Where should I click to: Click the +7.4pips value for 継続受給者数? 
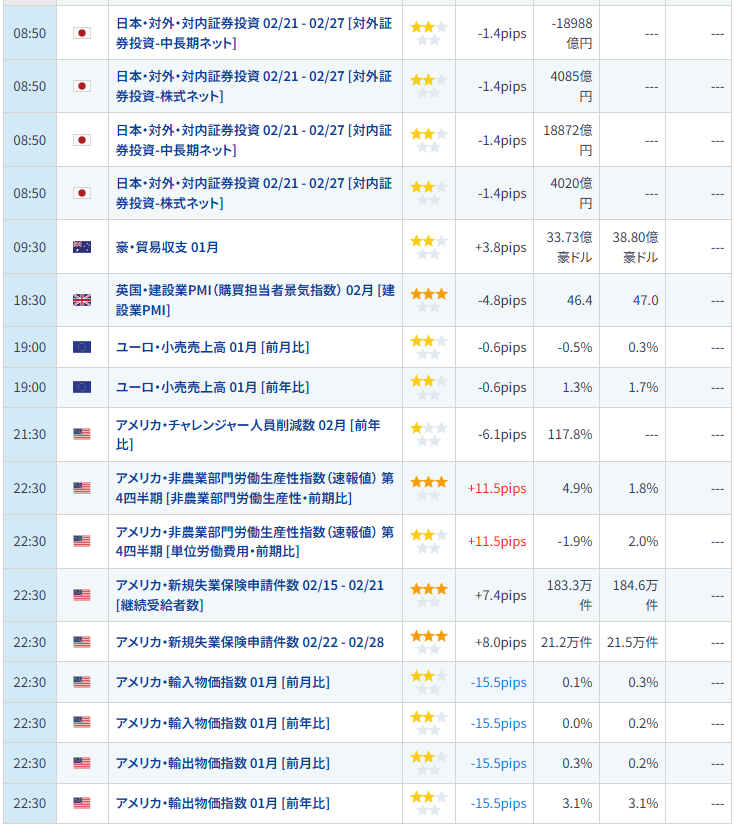coord(501,595)
